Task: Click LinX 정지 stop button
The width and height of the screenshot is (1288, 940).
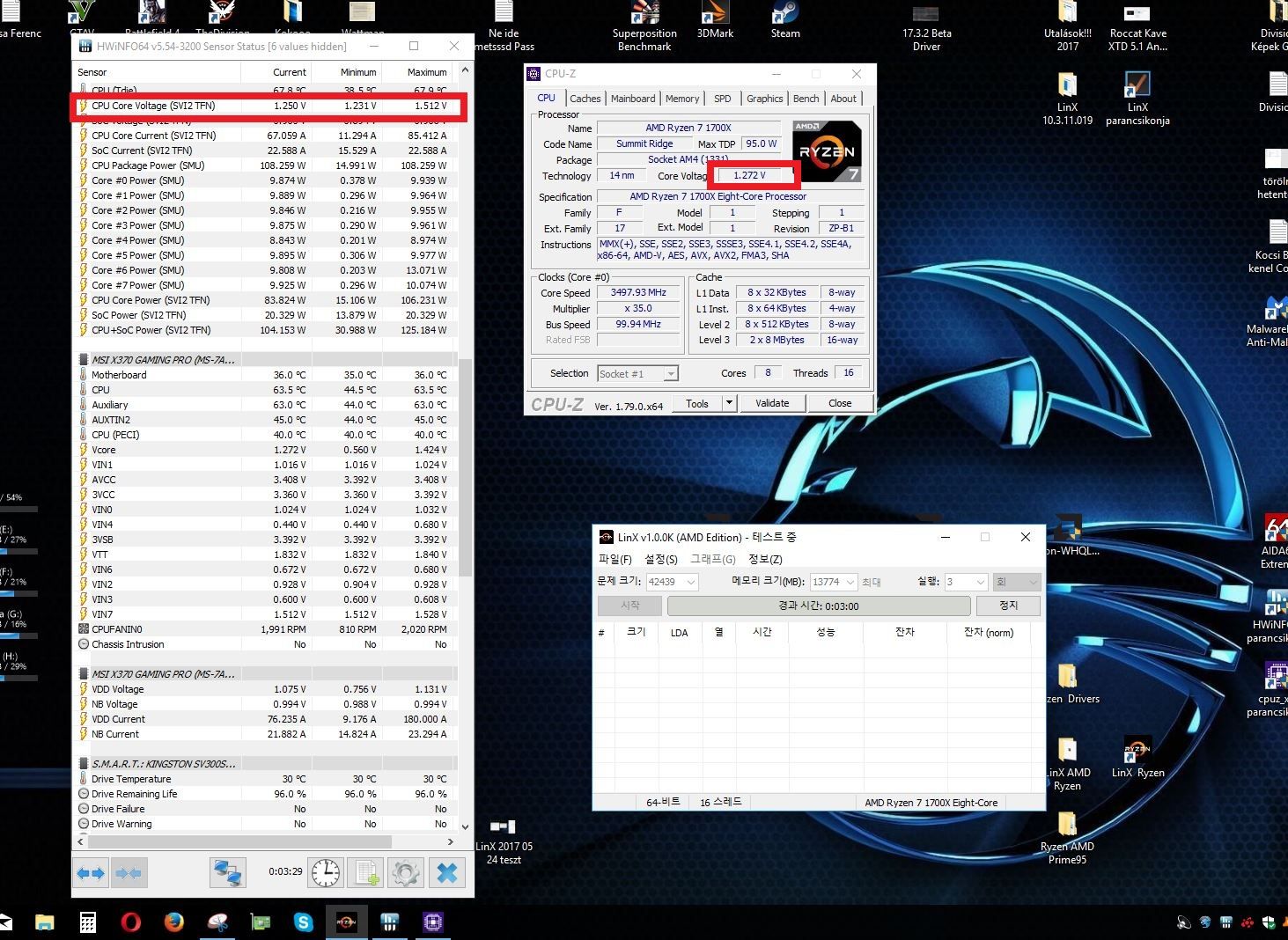Action: coord(1009,606)
